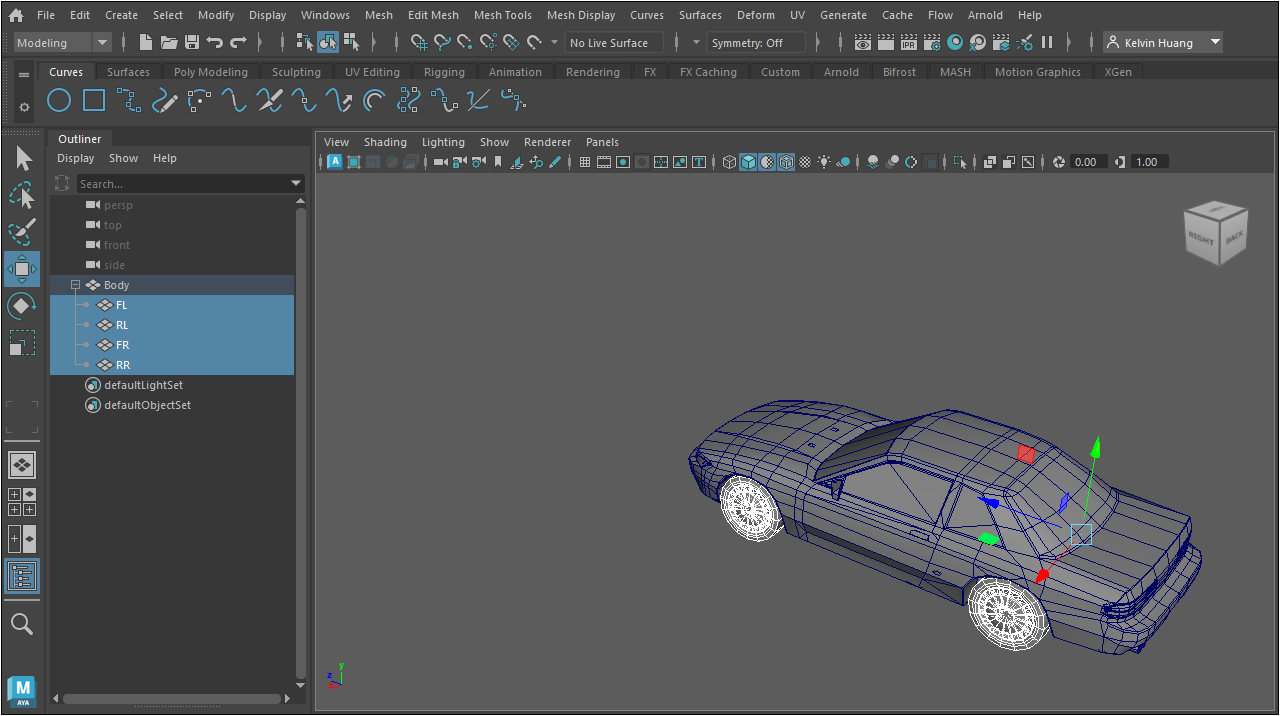1280x716 pixels.
Task: Open the viewport Shading menu
Action: point(385,142)
